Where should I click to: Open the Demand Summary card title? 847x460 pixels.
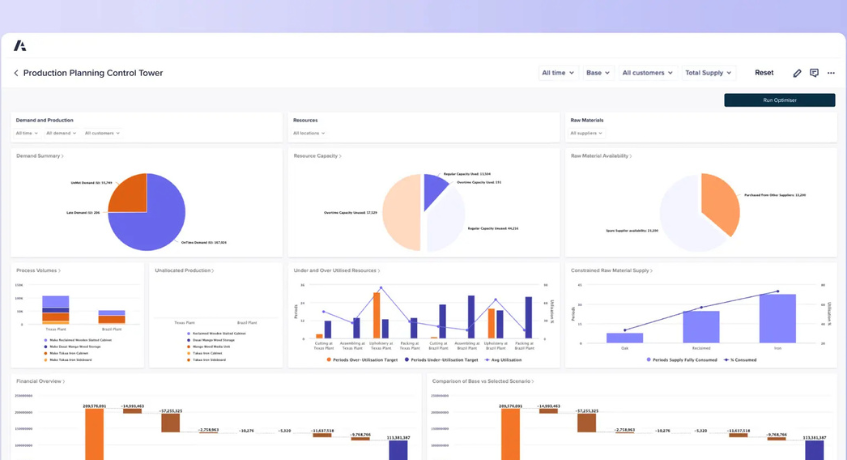tap(39, 156)
